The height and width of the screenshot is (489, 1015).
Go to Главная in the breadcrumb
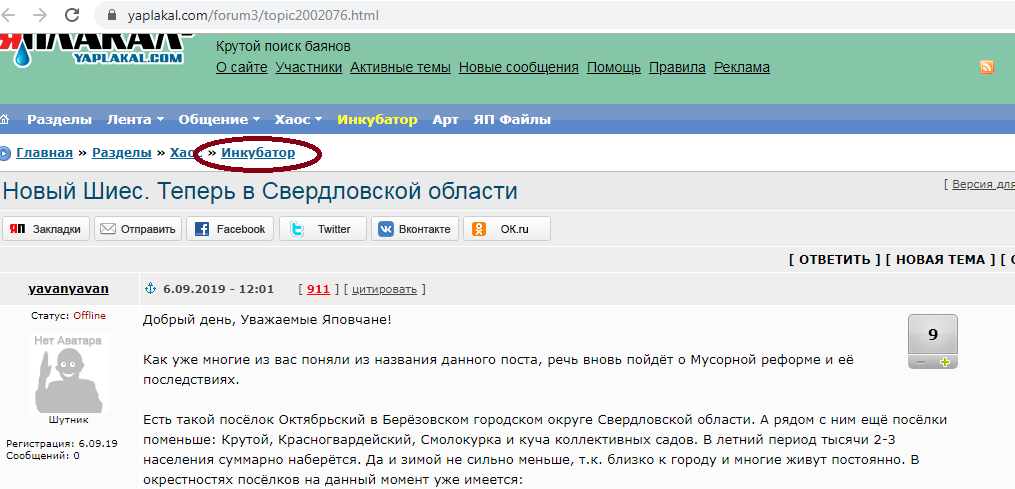click(45, 154)
